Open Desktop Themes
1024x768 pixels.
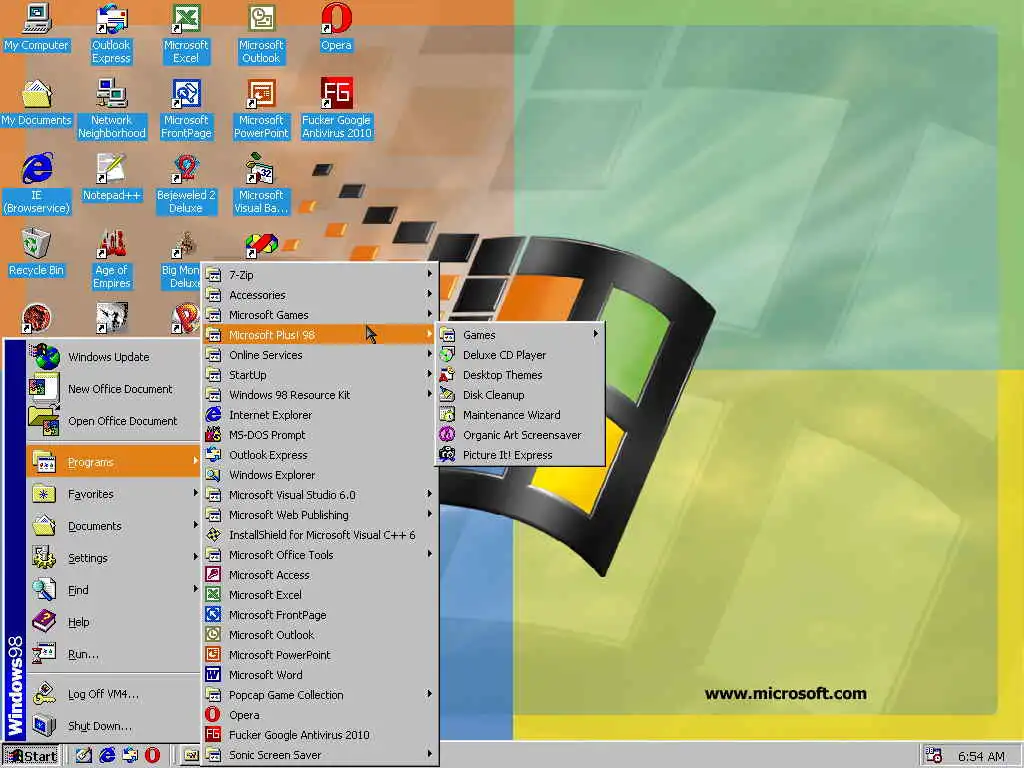tap(520, 375)
